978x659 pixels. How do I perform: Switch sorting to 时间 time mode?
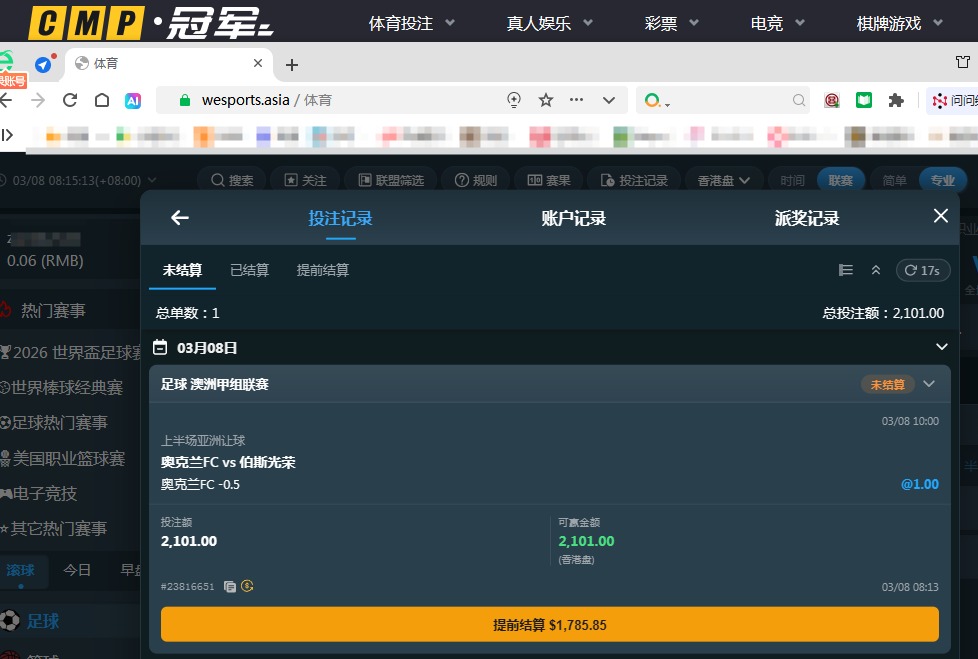(x=791, y=180)
